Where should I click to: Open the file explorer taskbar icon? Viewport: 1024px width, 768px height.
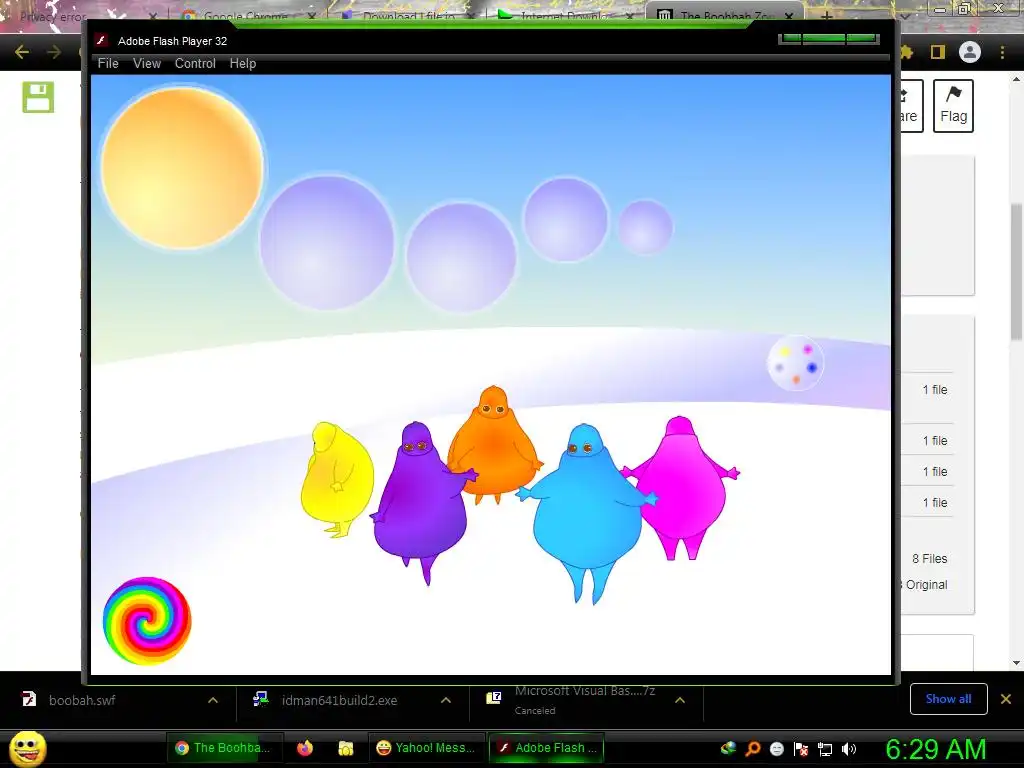(x=345, y=748)
